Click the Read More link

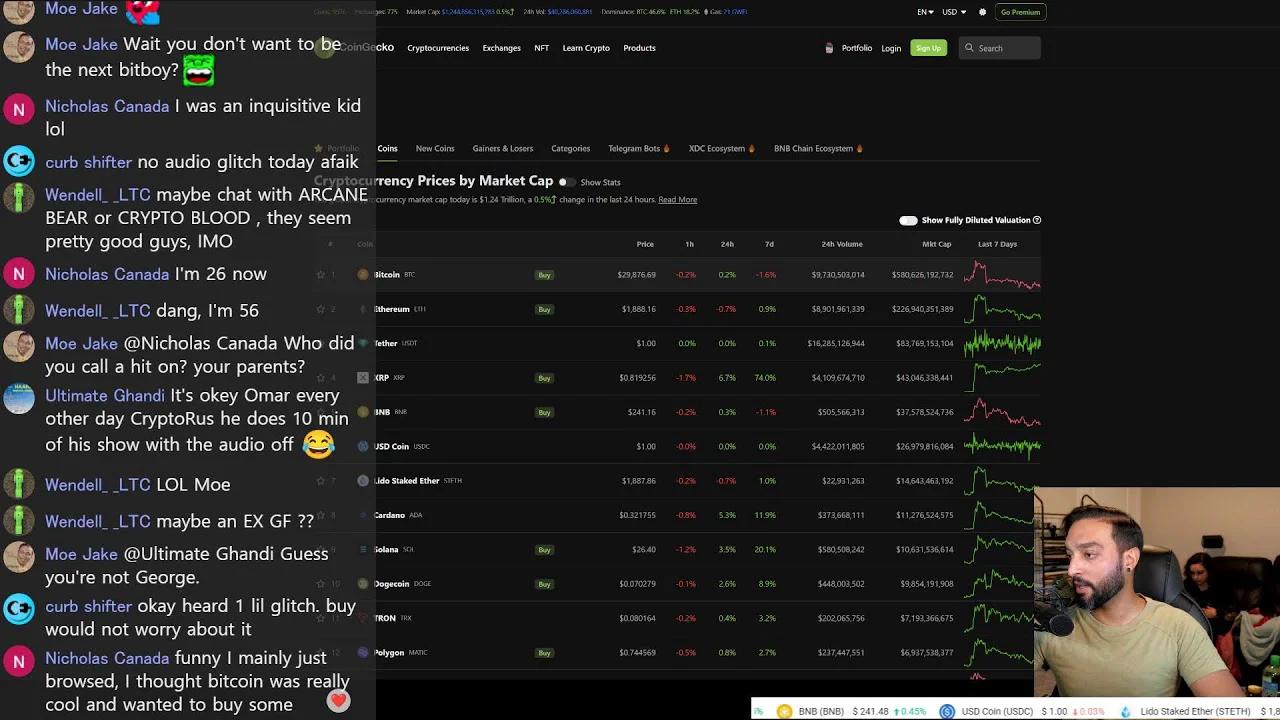(x=677, y=200)
